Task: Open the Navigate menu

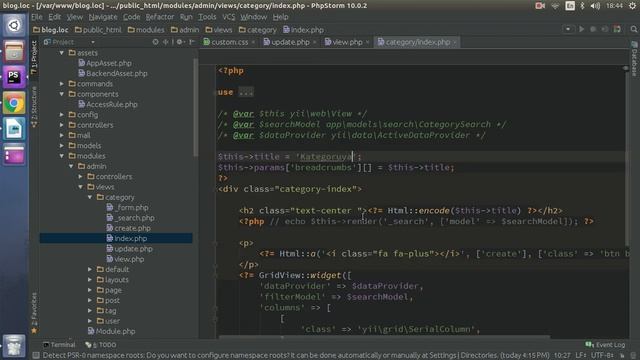Action: (x=103, y=17)
